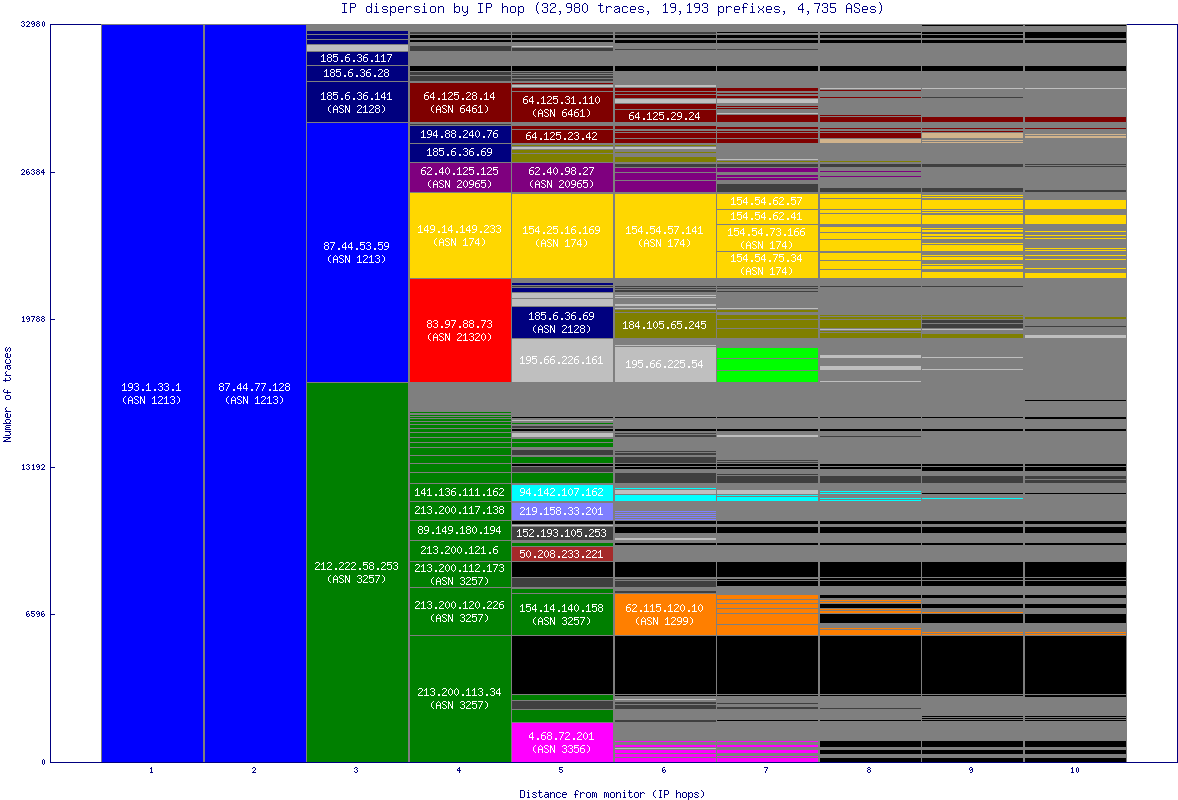Click the 212.222.58.253 green segment
Screen dimensions: 1178x800
[356, 570]
